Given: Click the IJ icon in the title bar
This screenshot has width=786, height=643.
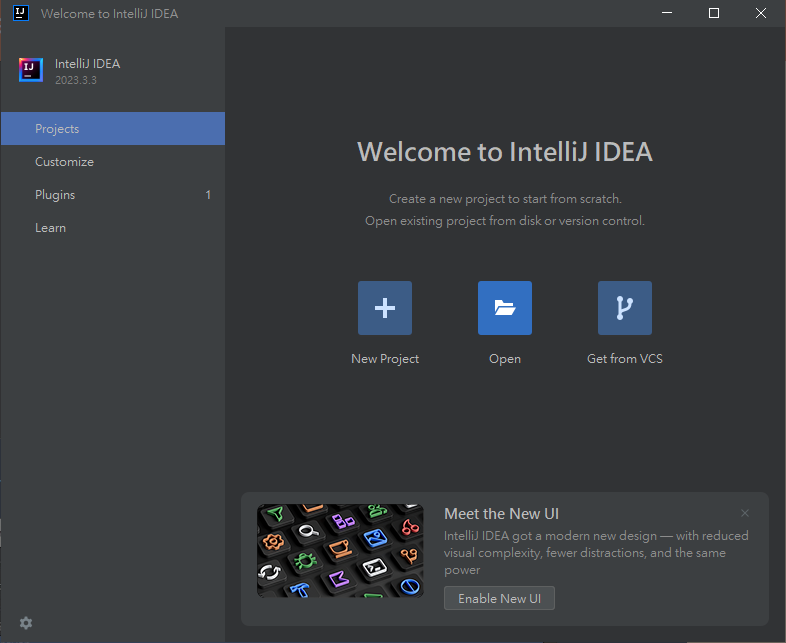Looking at the screenshot, I should 21,13.
